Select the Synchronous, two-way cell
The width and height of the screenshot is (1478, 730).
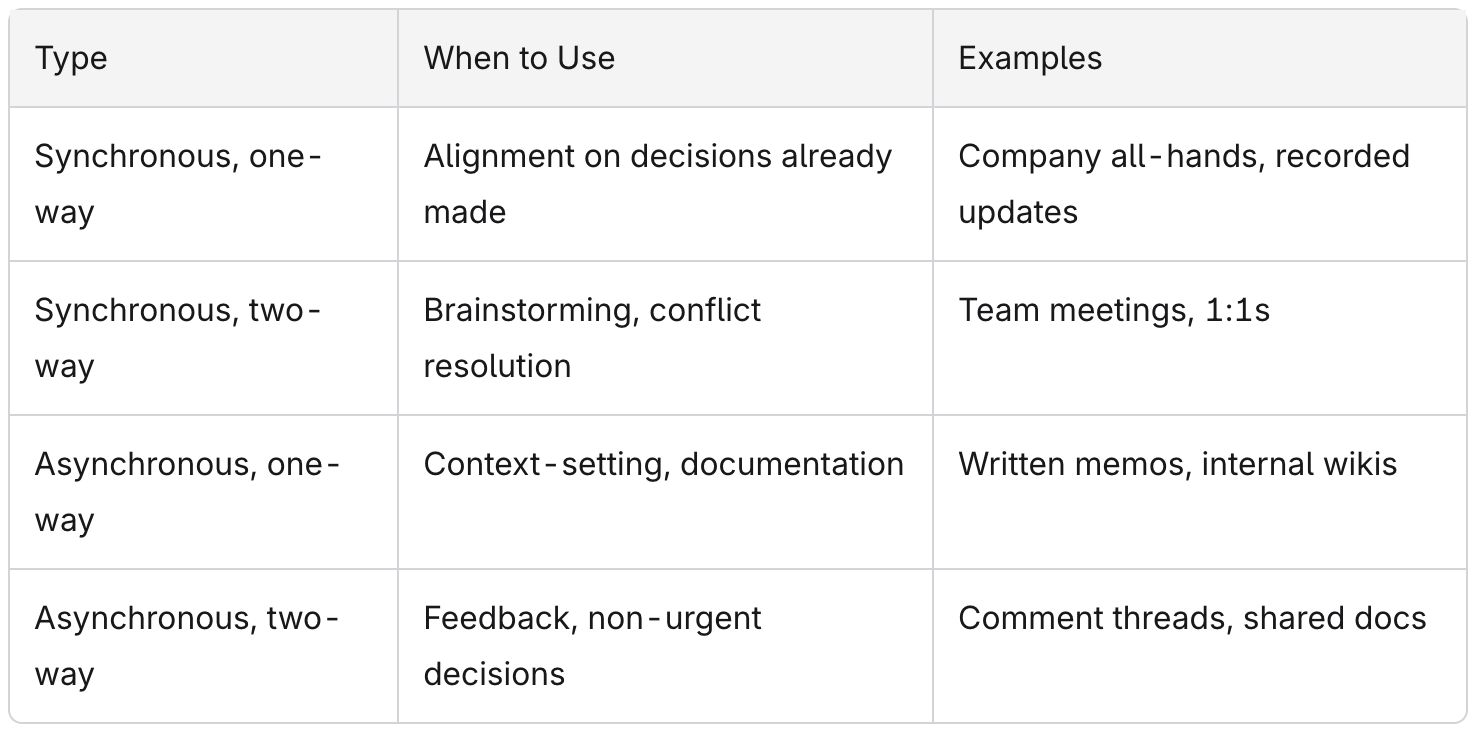click(204, 338)
